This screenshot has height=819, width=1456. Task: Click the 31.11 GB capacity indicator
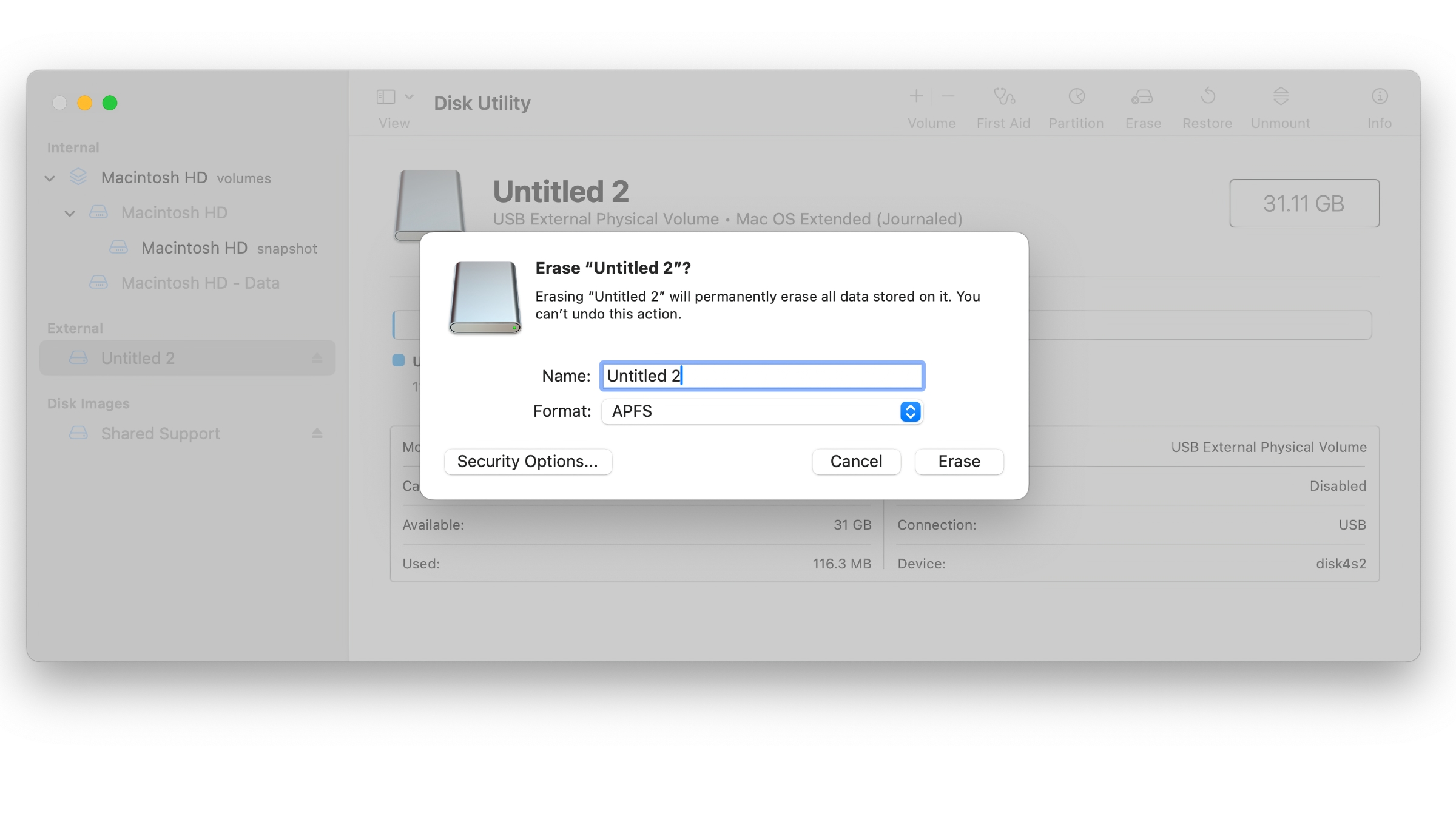point(1304,204)
